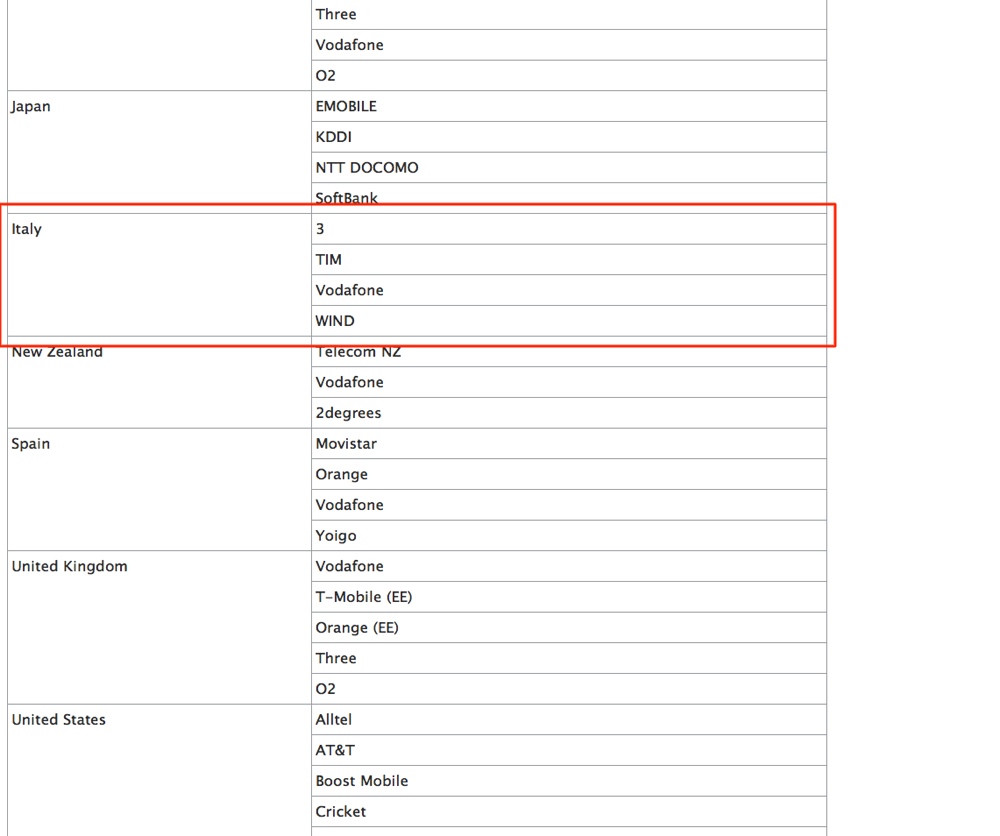Click the Japan country cell

click(31, 107)
